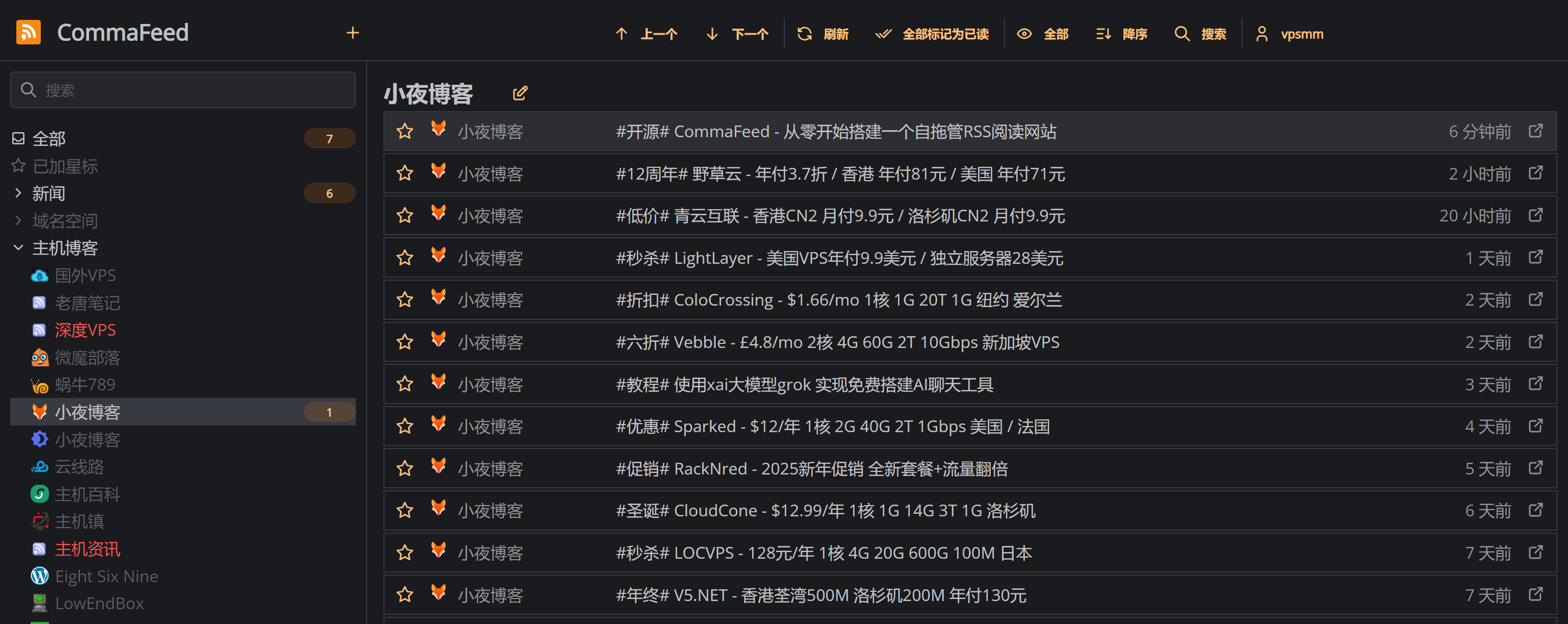Open the 深度VPS feed
Screen dimensions: 1568x624
183,330
